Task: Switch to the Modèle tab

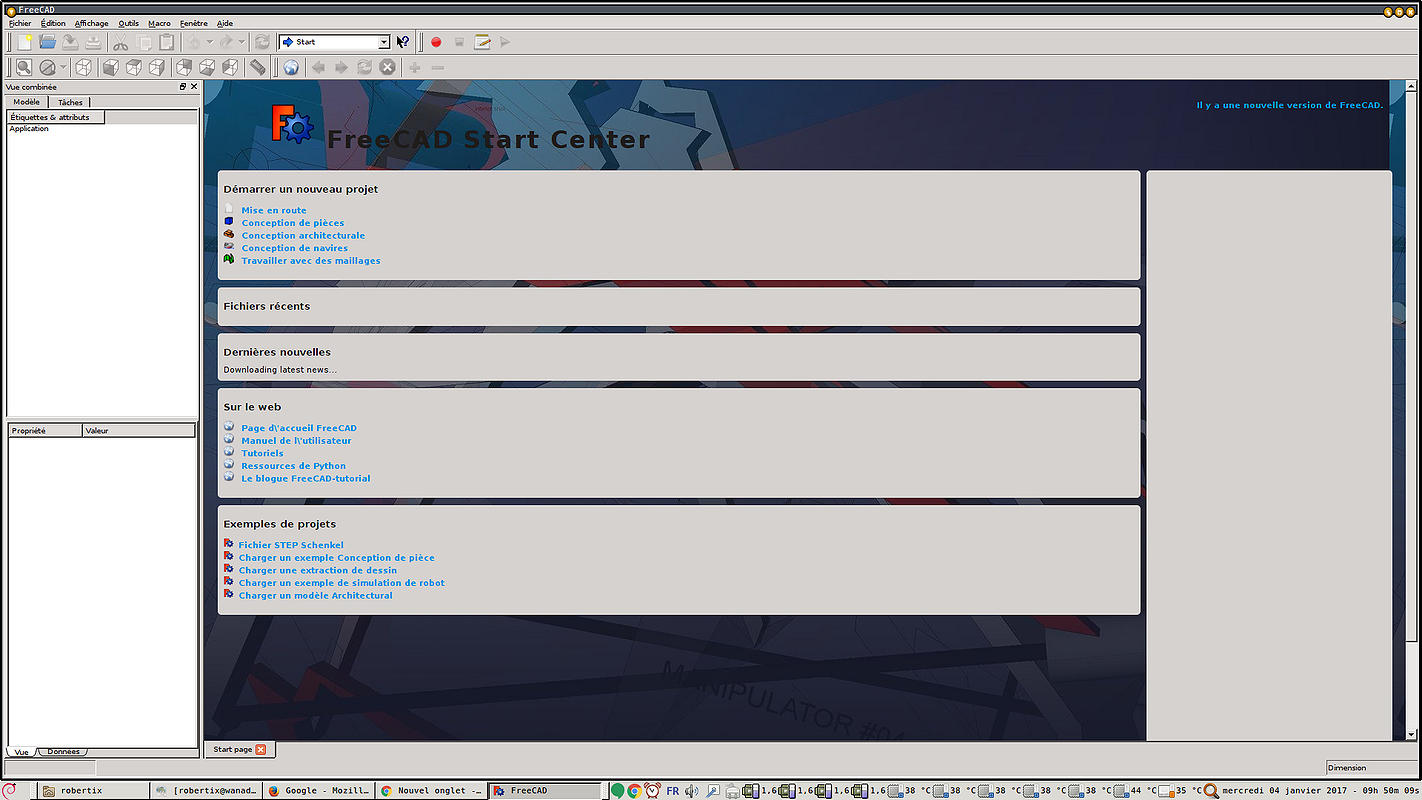Action: (x=27, y=102)
